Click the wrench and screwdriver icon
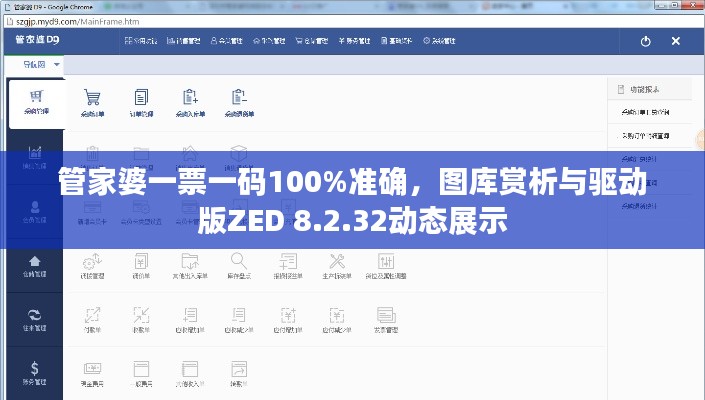Screen dimensions: 705x400 click(336, 262)
